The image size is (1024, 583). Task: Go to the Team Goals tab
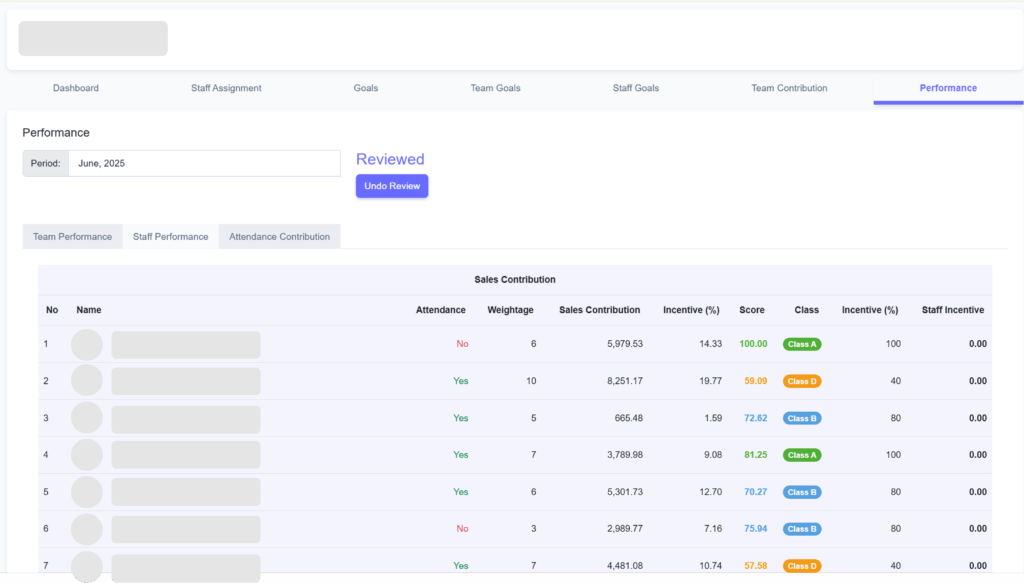pyautogui.click(x=495, y=88)
